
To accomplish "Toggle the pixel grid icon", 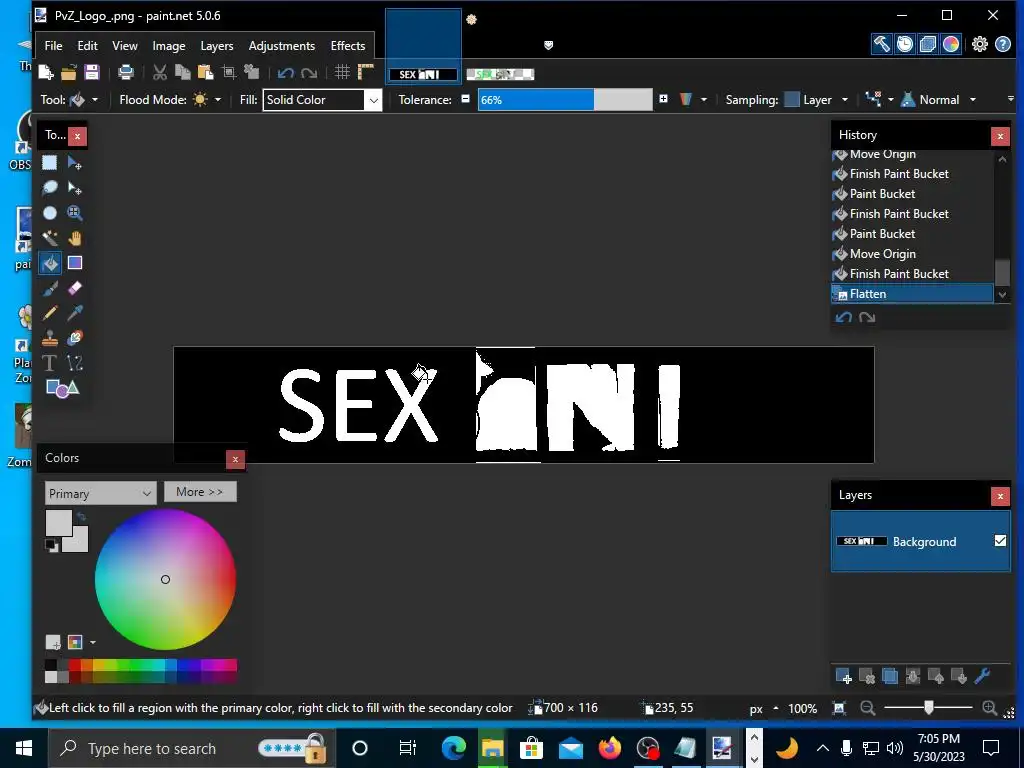I will (342, 72).
